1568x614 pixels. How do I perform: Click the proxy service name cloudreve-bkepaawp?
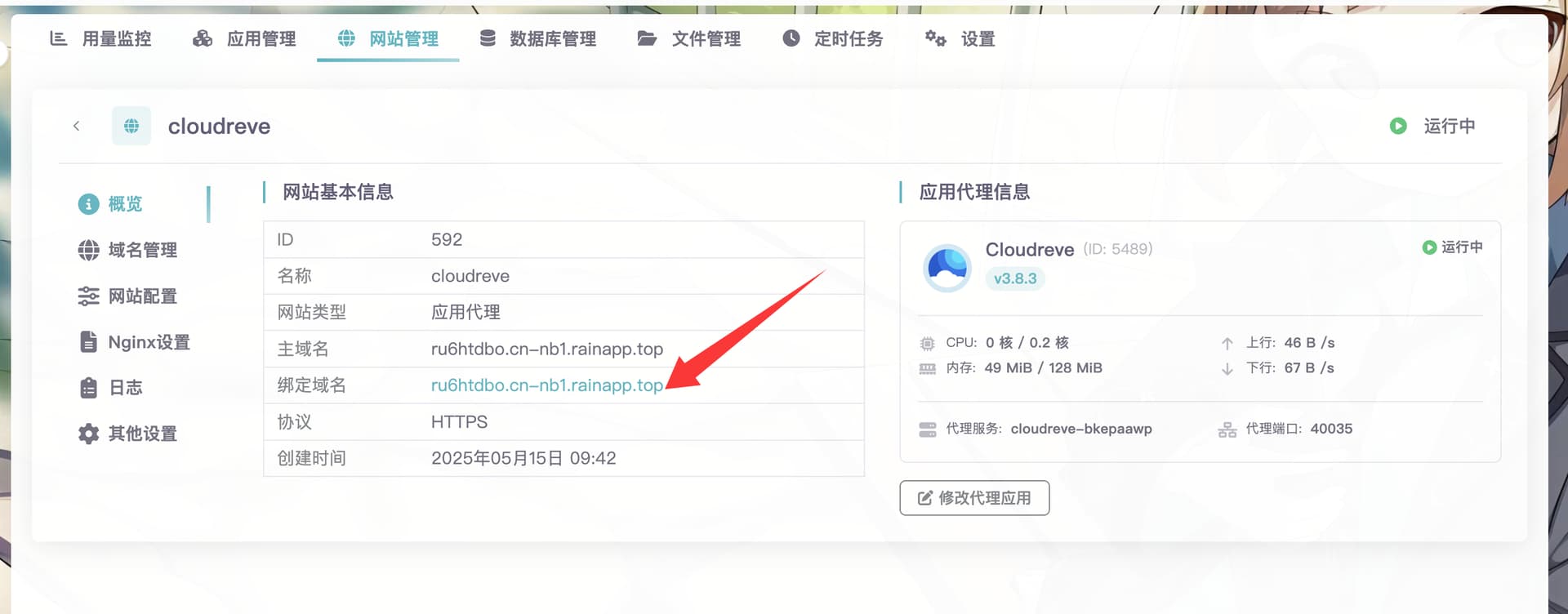click(1081, 429)
